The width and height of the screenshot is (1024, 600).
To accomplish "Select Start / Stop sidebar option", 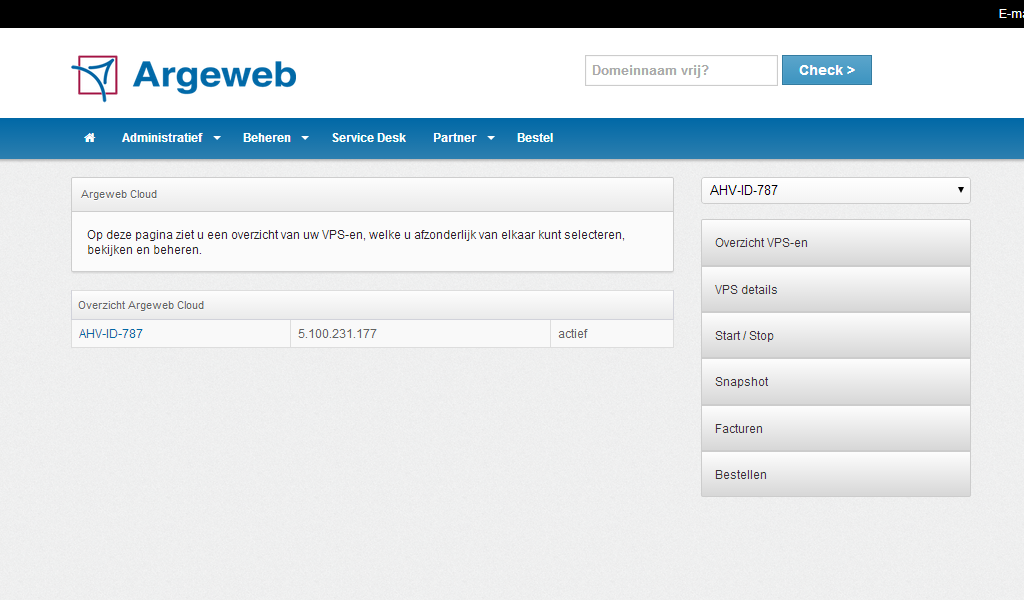I will click(x=744, y=336).
